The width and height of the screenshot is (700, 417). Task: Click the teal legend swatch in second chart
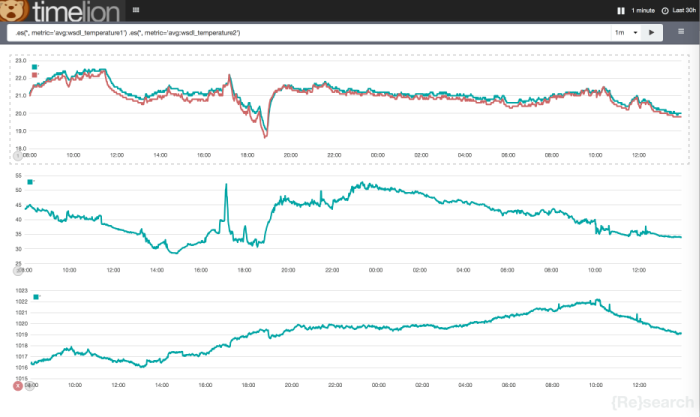click(x=30, y=182)
